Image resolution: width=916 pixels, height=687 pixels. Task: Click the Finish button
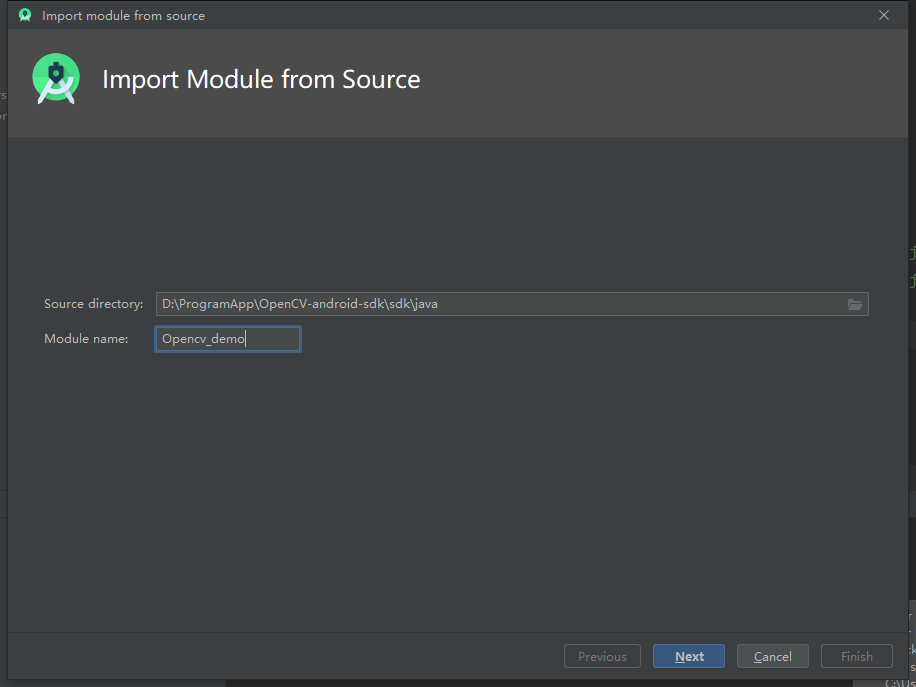(857, 656)
